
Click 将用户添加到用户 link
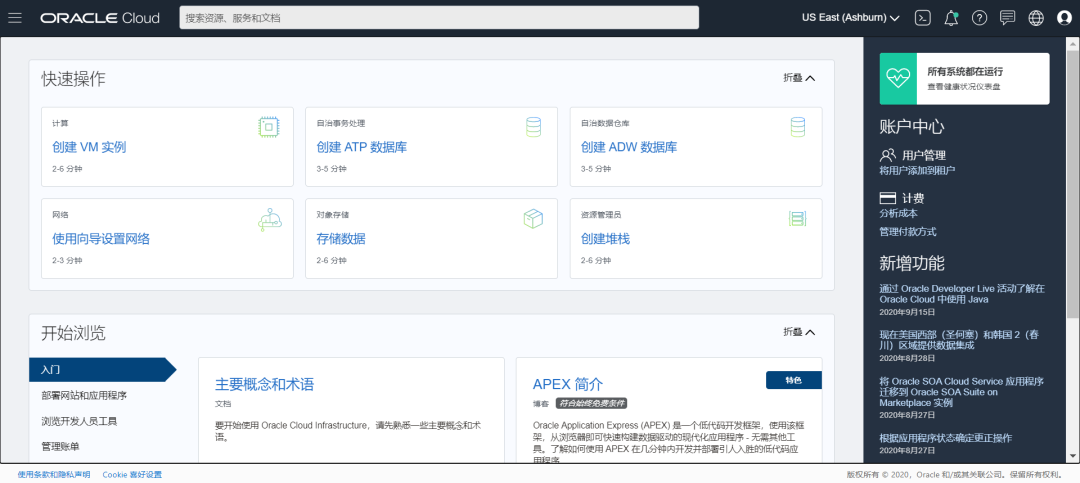pyautogui.click(x=917, y=170)
